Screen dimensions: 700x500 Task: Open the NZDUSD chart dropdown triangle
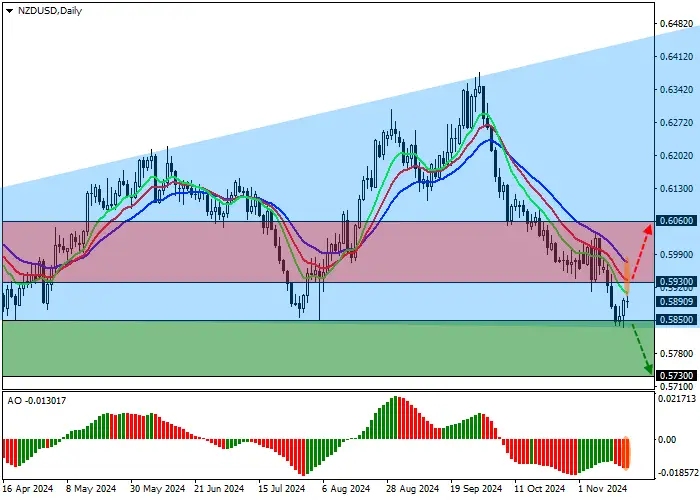[9, 11]
